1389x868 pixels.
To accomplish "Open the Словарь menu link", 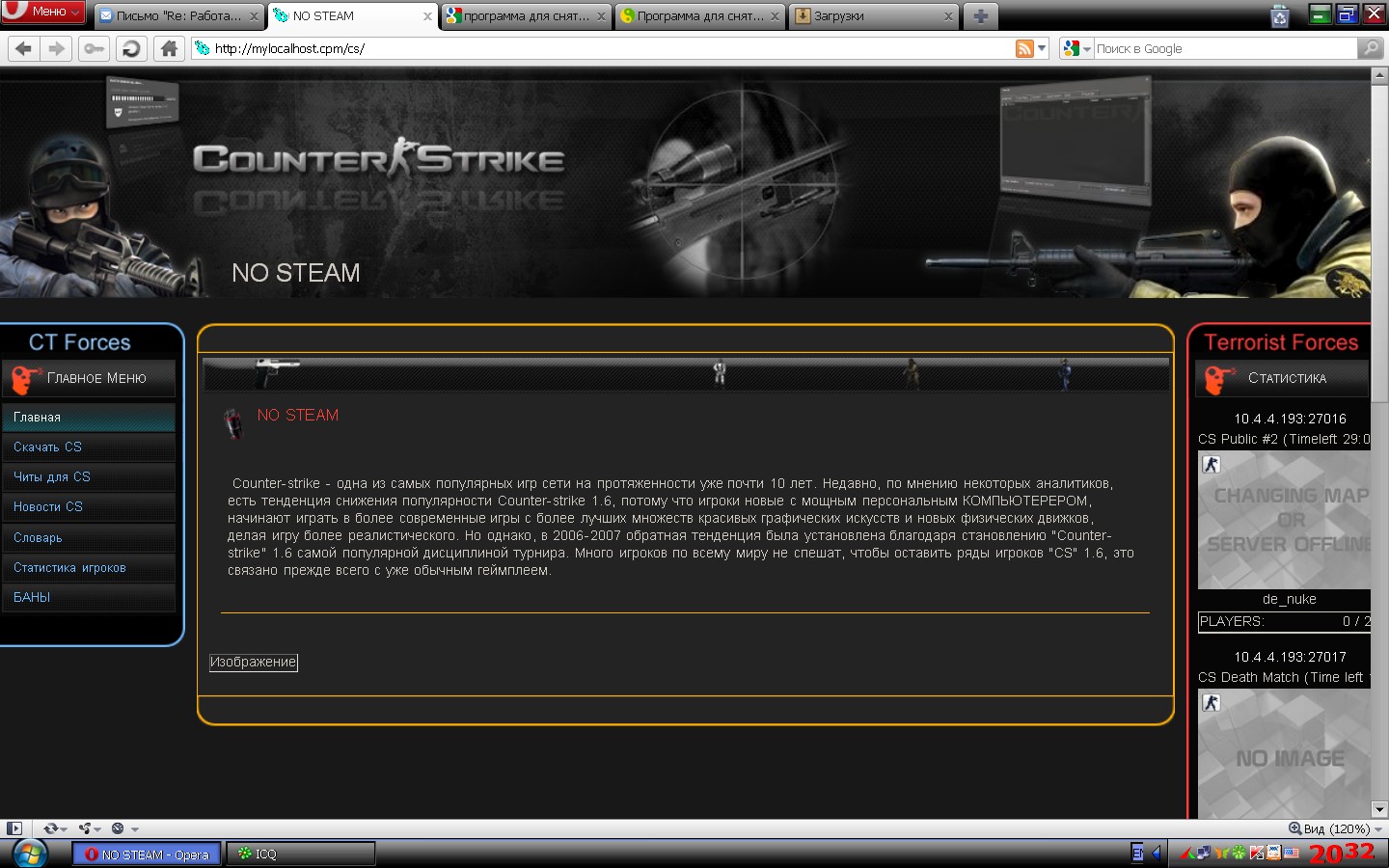I will [x=89, y=538].
